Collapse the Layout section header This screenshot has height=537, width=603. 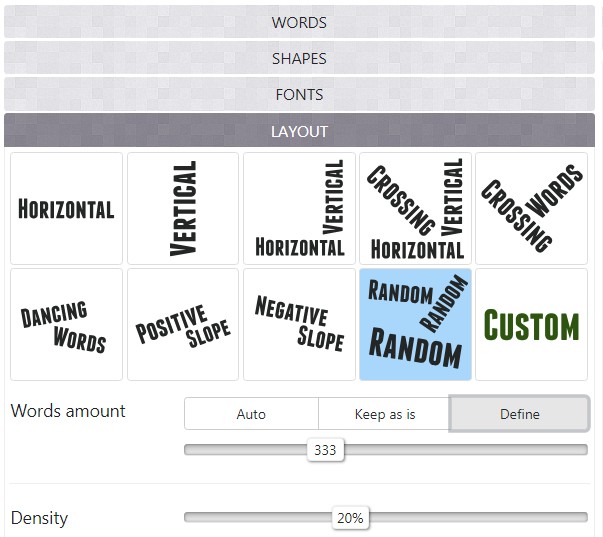pyautogui.click(x=299, y=131)
